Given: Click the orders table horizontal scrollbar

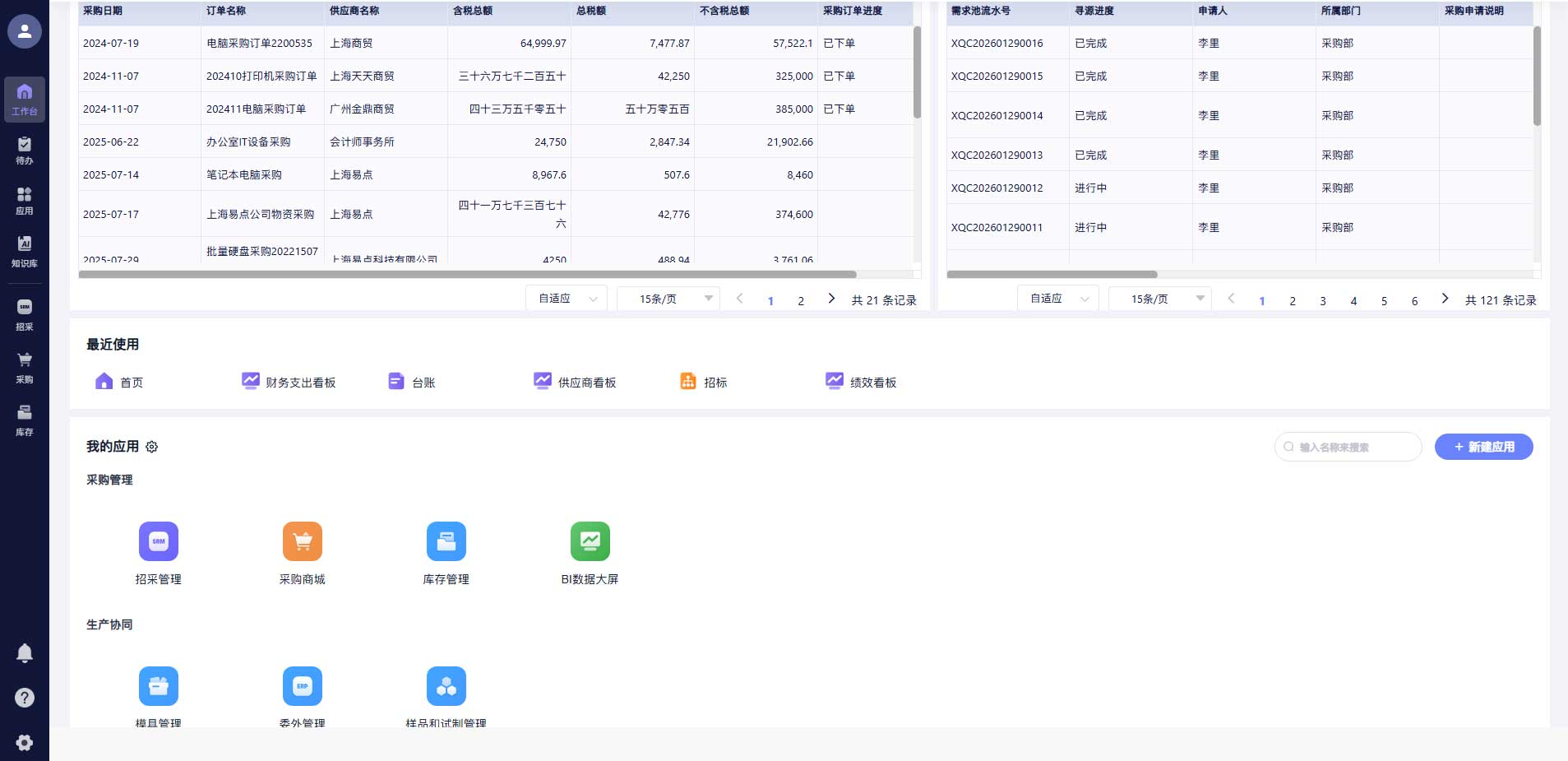Looking at the screenshot, I should pyautogui.click(x=467, y=275).
